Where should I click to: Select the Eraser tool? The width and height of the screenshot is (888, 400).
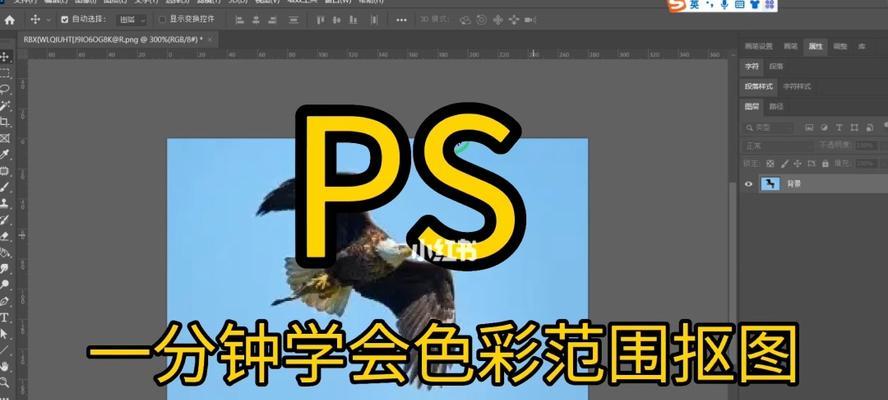(x=5, y=236)
